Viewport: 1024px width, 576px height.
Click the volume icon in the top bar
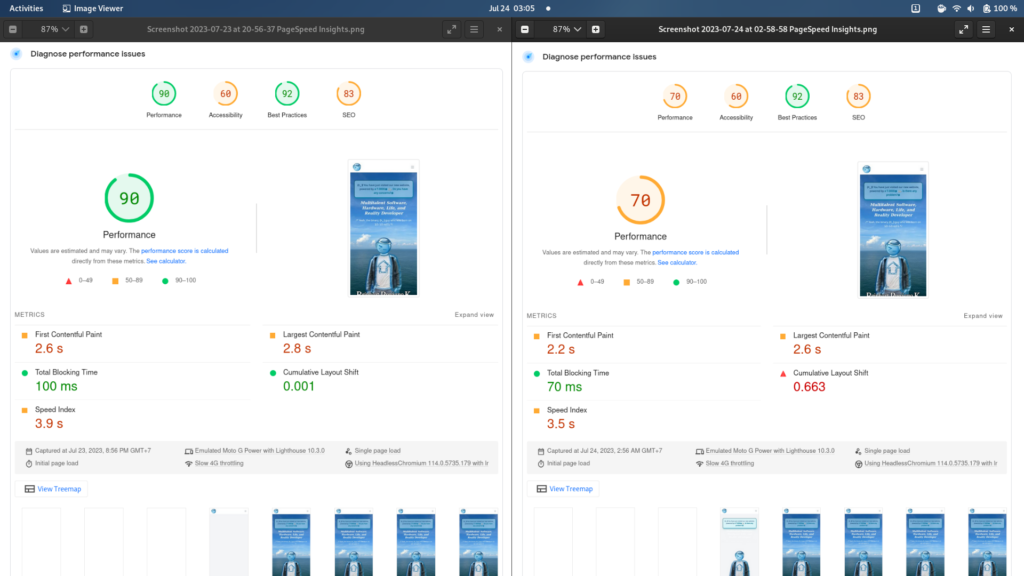(x=970, y=8)
